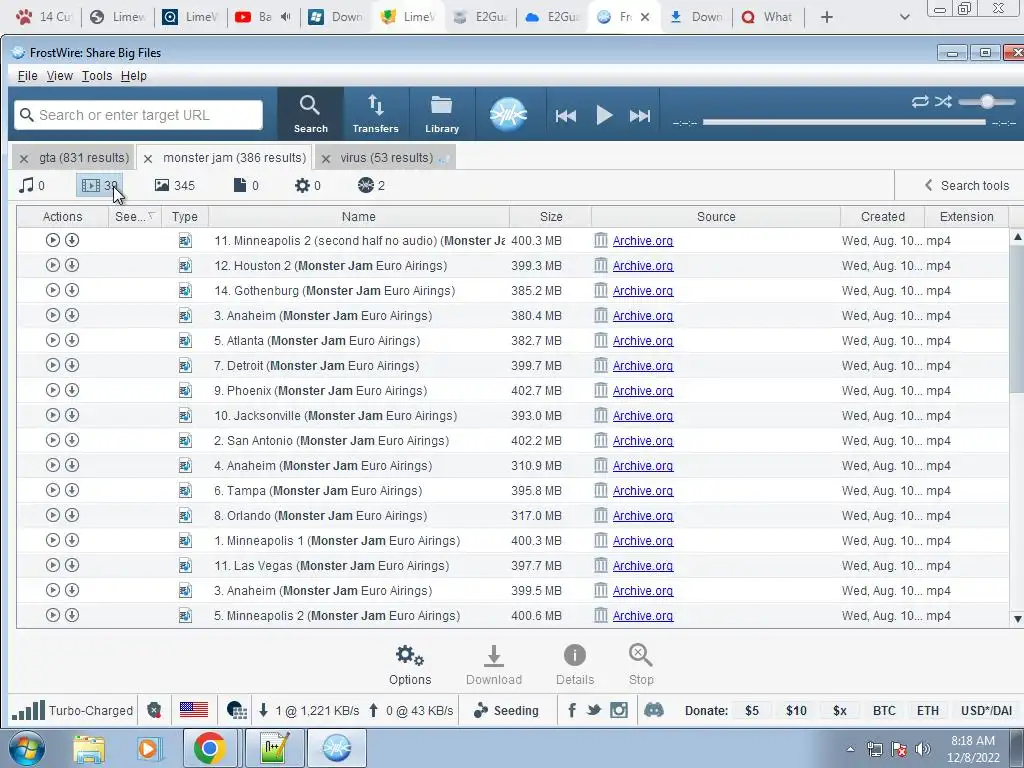Sort results by Source column header

click(716, 216)
